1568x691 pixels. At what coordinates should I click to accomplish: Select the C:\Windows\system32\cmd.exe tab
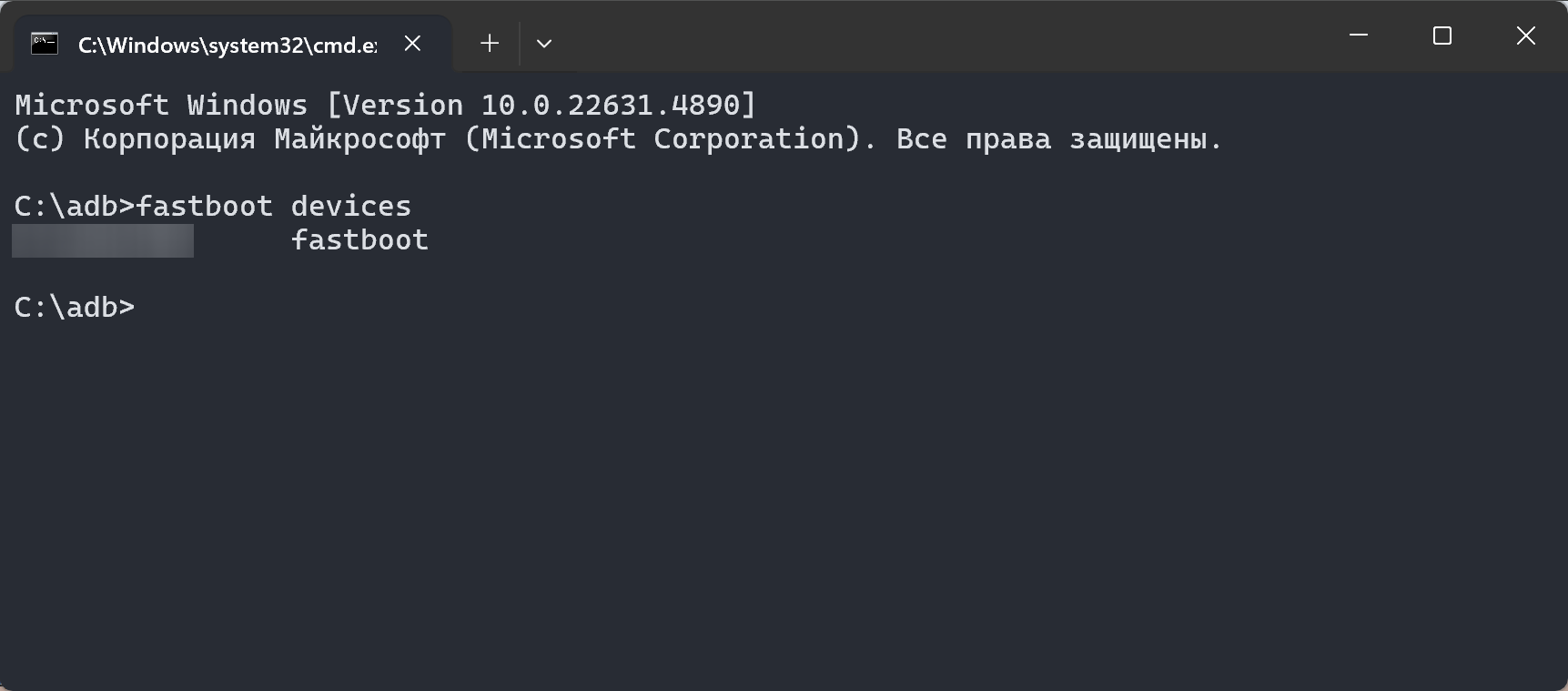[x=227, y=45]
